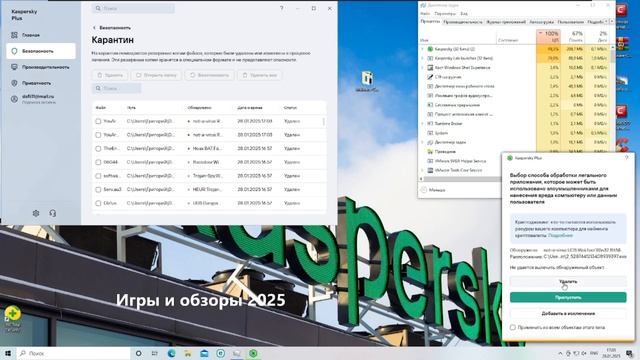The width and height of the screenshot is (640, 360).
Task: Open Kaspersky support headset icon
Action: (x=53, y=213)
